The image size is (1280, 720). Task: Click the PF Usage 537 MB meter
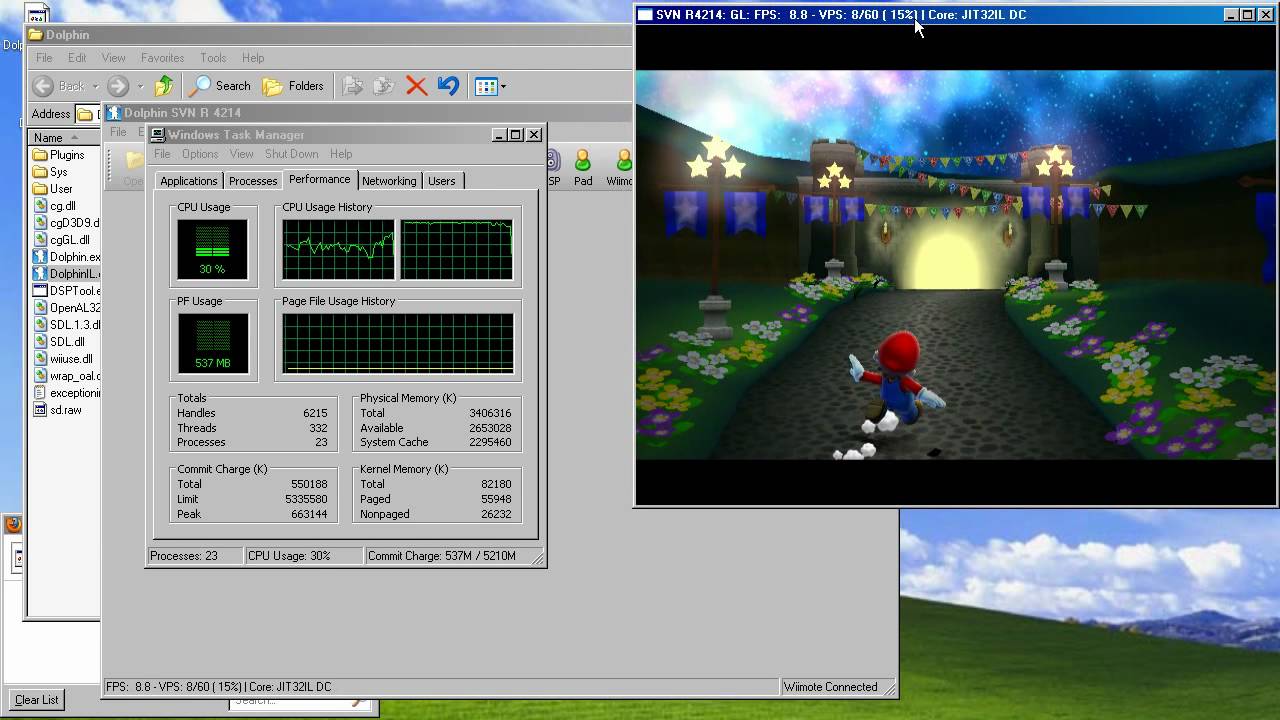tap(212, 343)
